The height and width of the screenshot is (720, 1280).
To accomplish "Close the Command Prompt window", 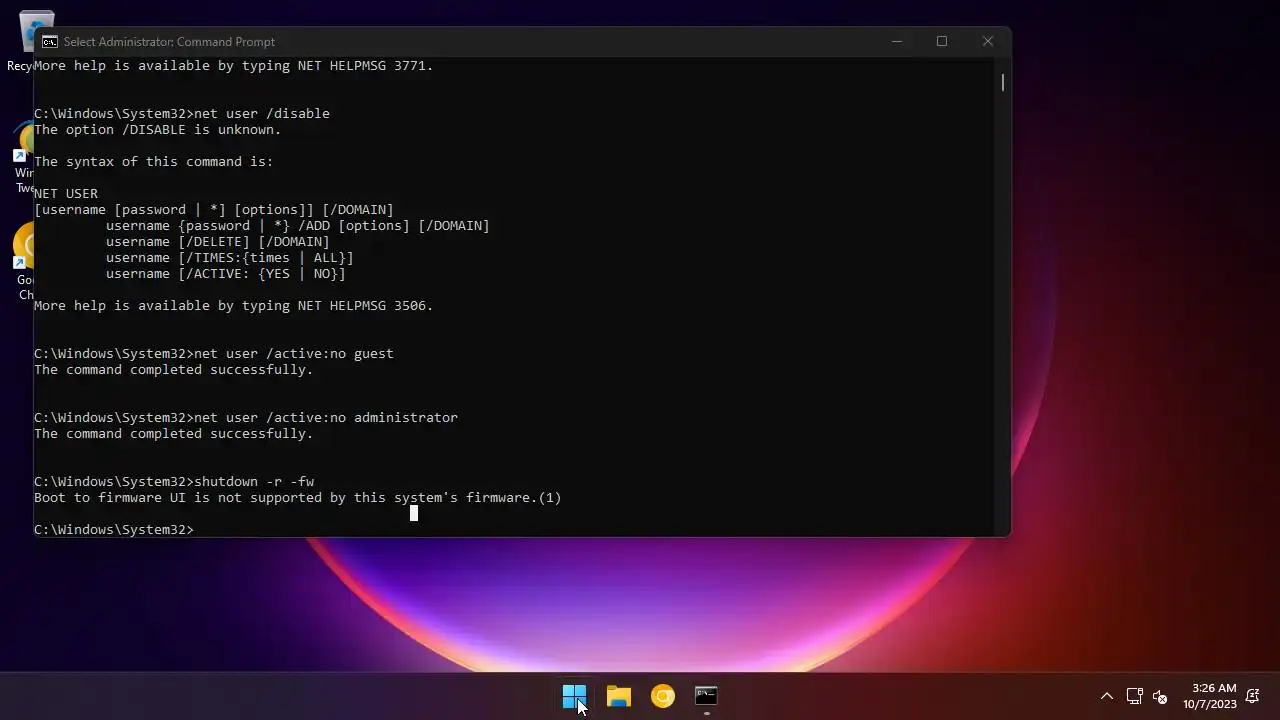I will point(988,41).
